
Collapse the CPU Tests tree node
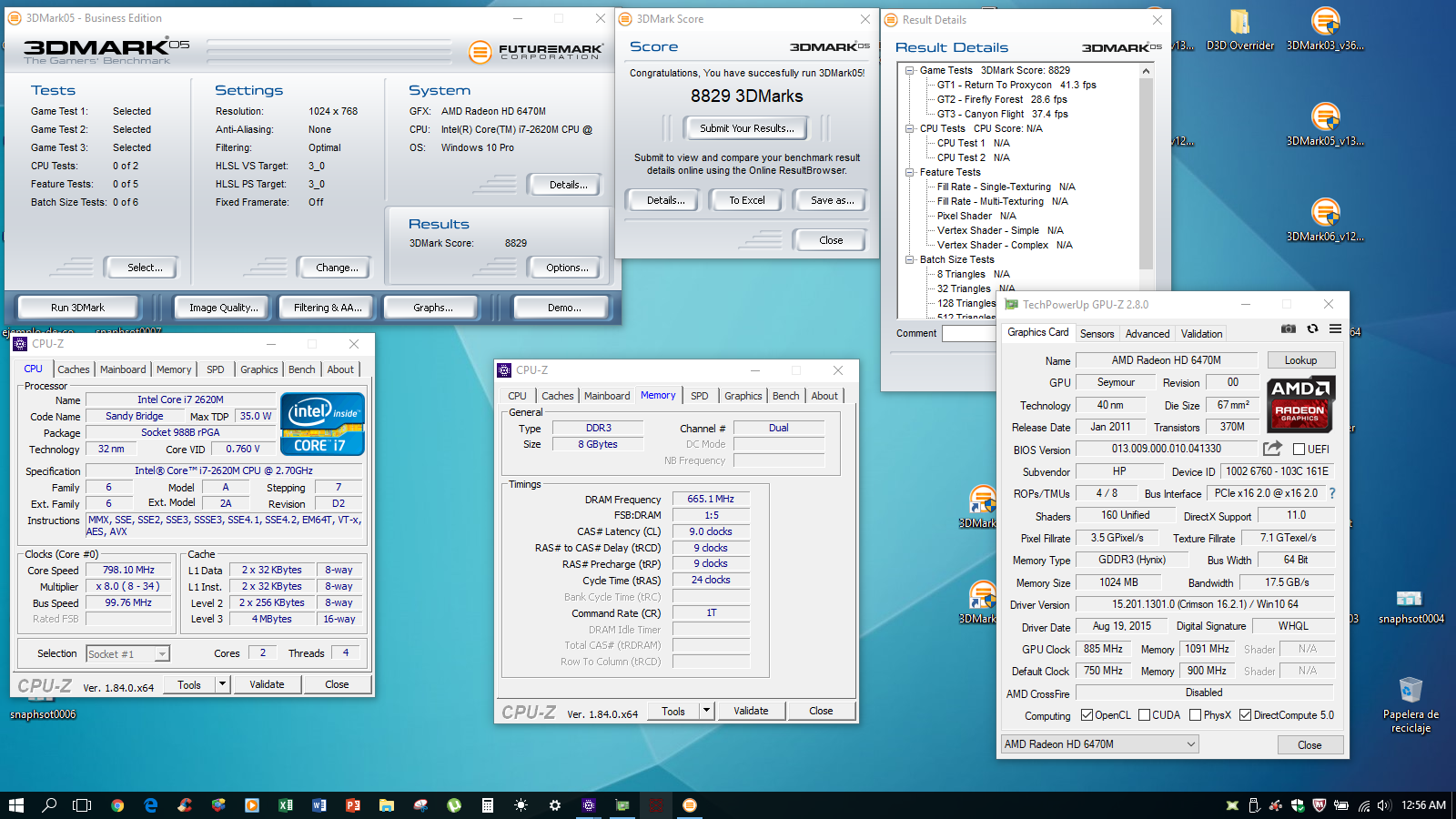(x=910, y=128)
